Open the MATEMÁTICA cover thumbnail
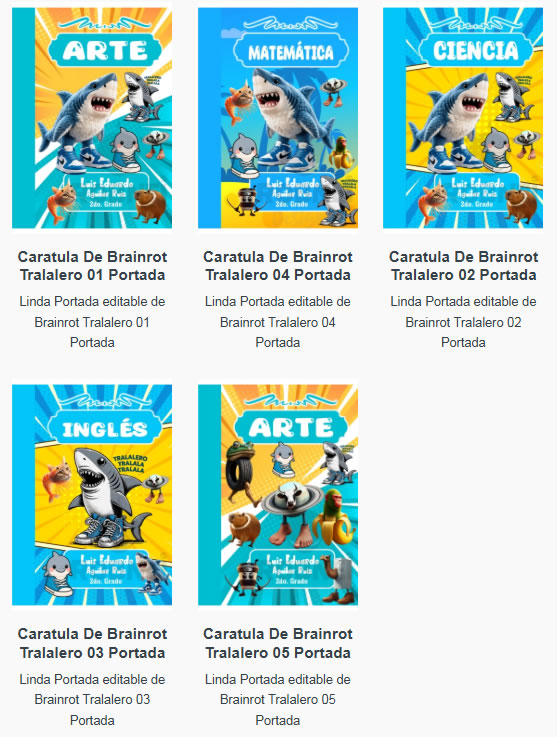 click(278, 118)
